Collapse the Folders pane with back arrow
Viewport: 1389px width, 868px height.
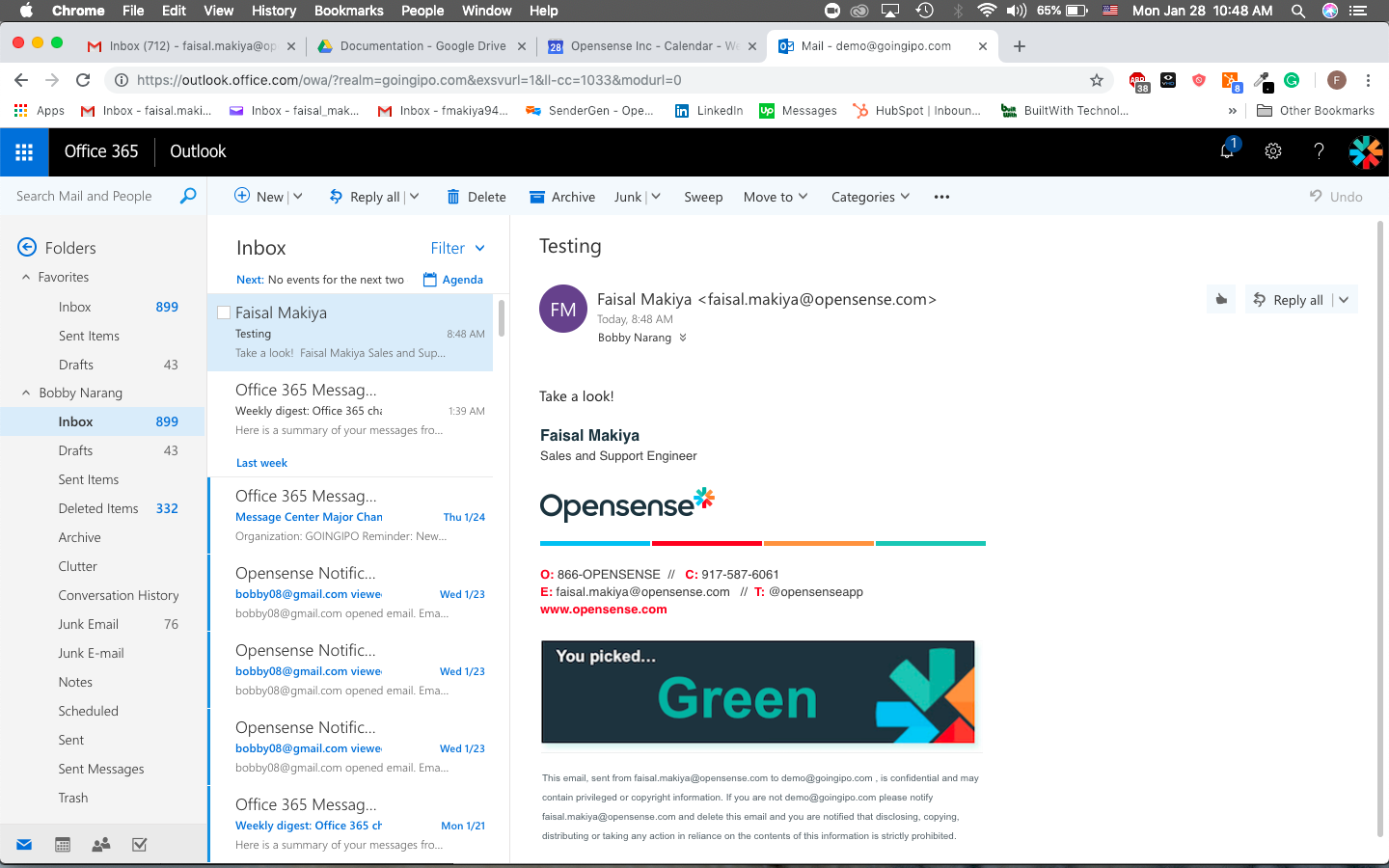(x=27, y=248)
